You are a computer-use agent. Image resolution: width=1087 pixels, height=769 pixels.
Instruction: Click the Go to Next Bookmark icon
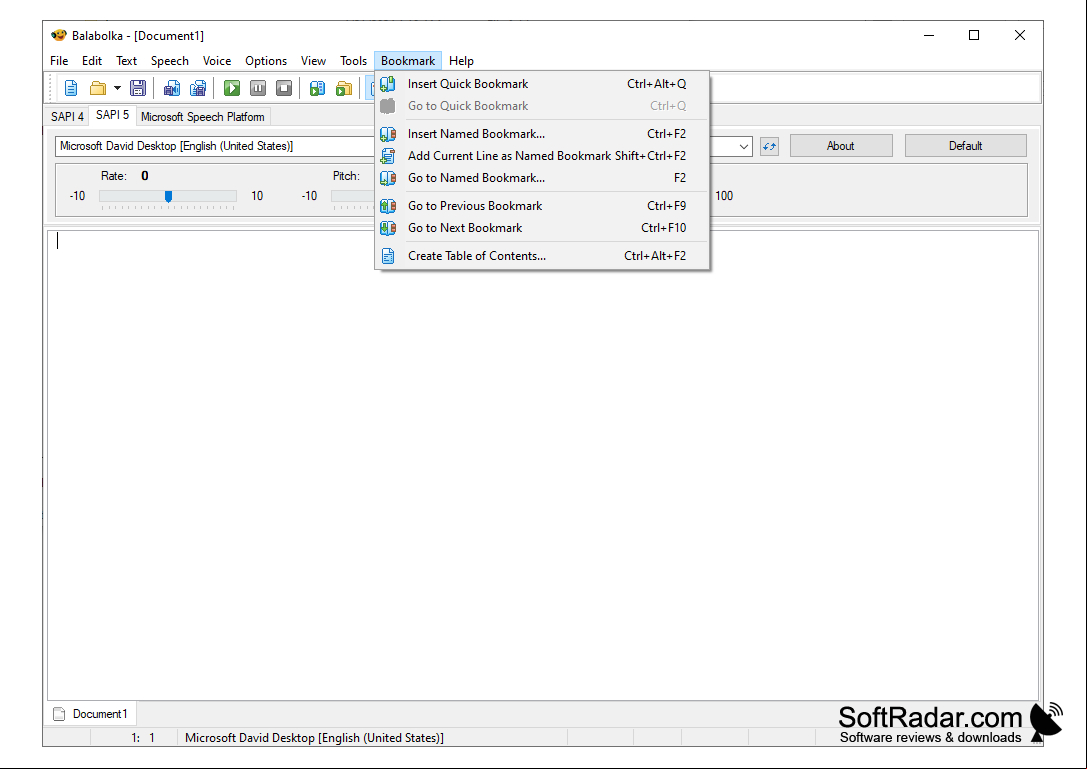click(388, 228)
